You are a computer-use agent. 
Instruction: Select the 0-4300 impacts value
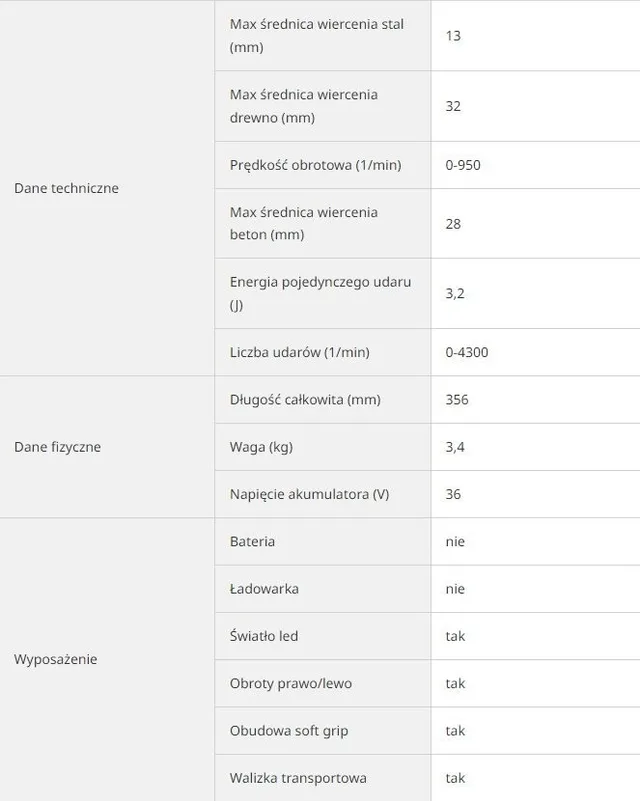(467, 352)
